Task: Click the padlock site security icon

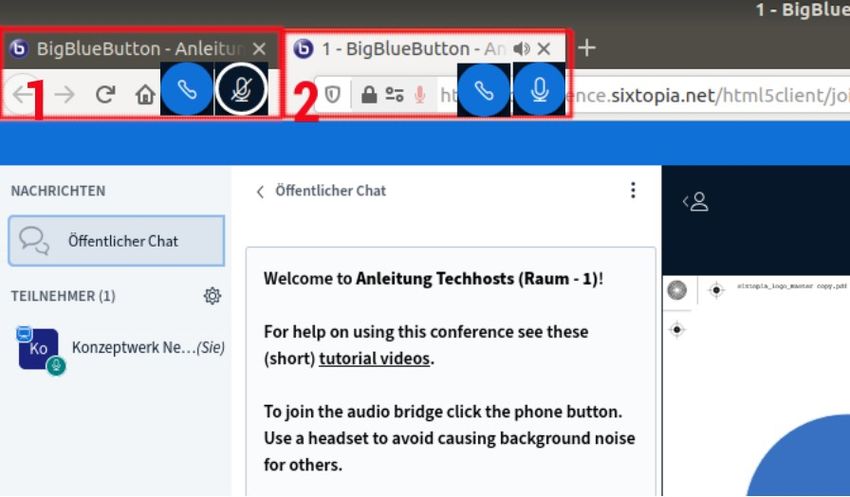Action: tap(369, 95)
